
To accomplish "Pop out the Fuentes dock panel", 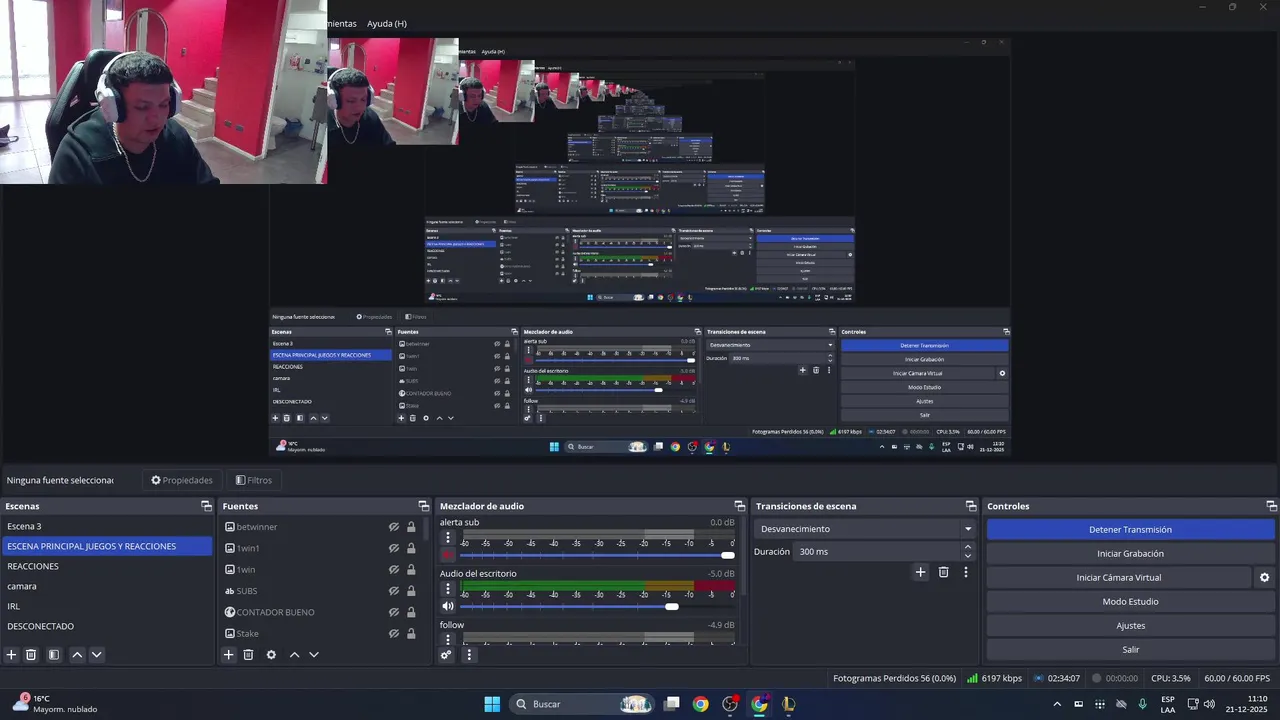I will click(x=423, y=506).
